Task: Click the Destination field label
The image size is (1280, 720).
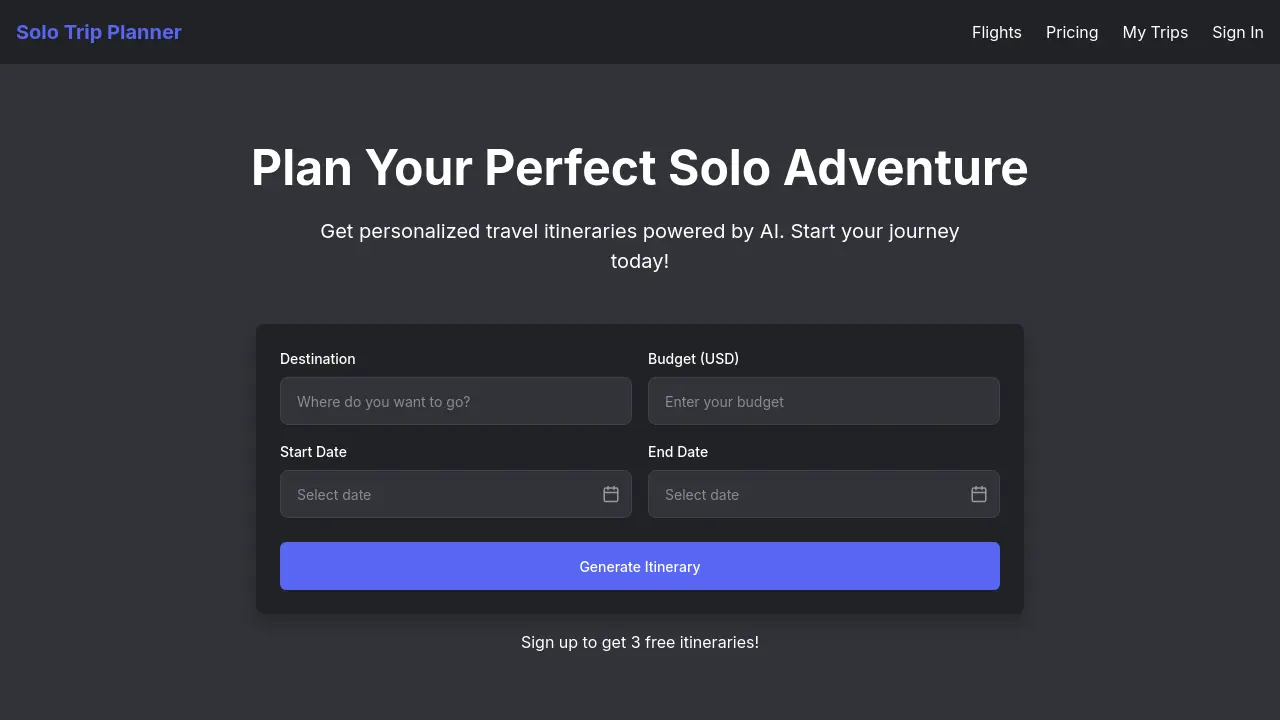Action: pyautogui.click(x=317, y=359)
